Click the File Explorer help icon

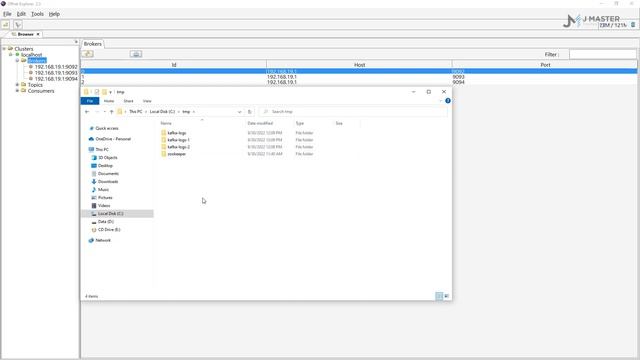[x=448, y=100]
